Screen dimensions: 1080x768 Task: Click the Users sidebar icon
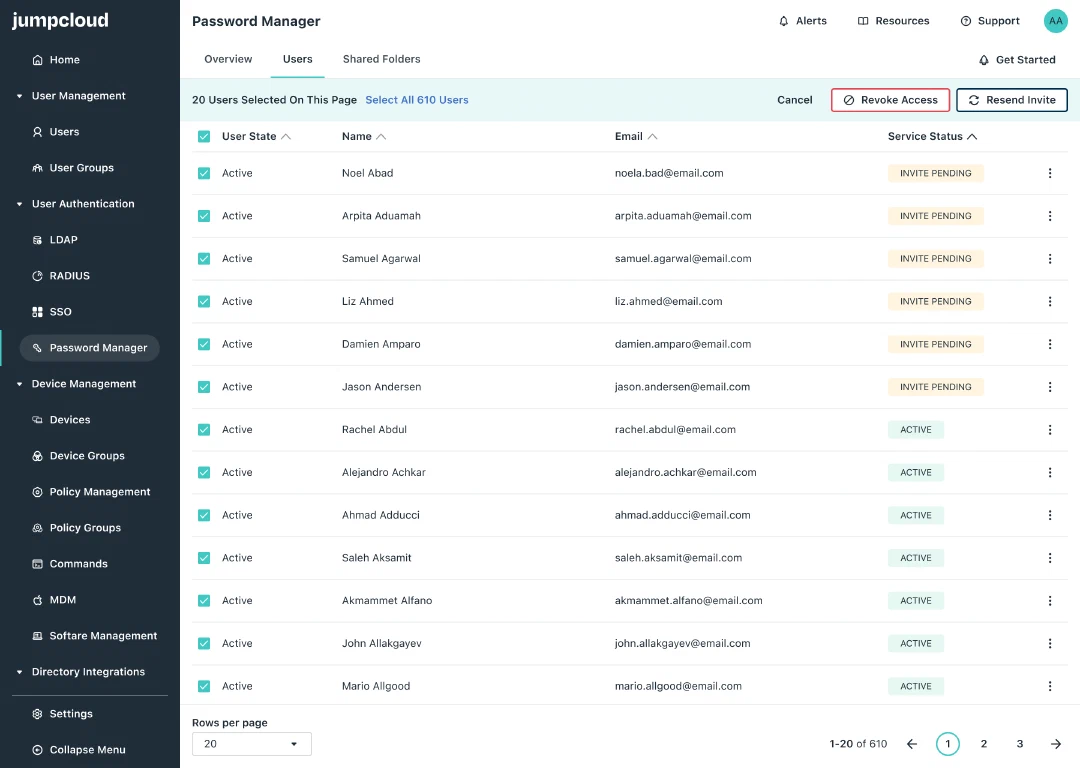point(38,132)
